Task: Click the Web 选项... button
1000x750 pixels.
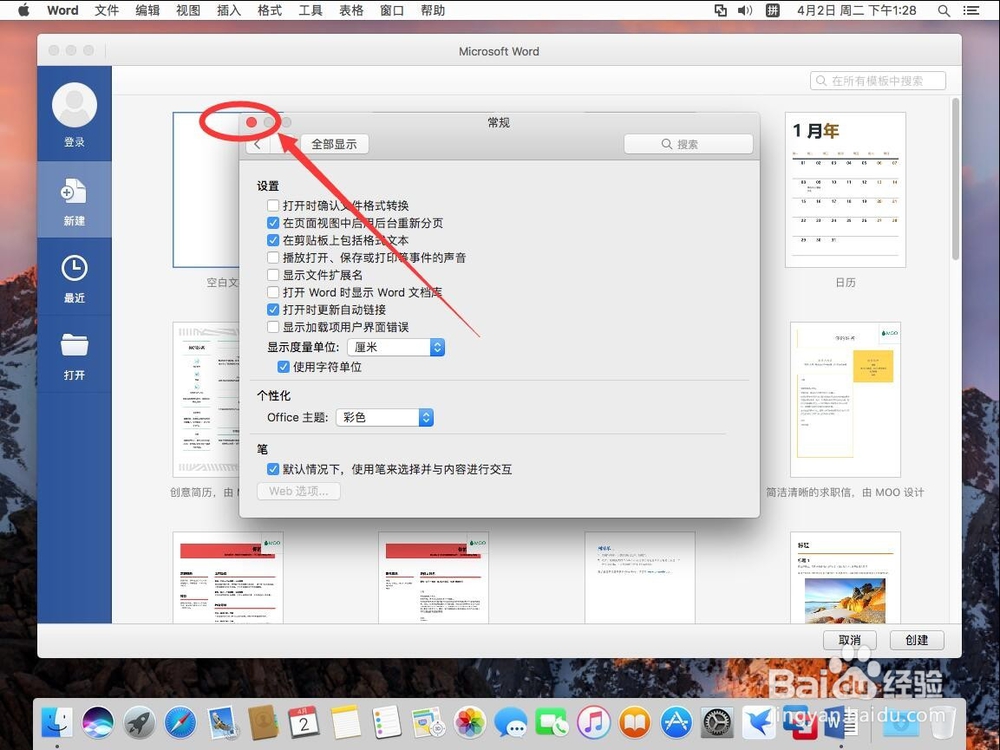Action: click(x=298, y=491)
